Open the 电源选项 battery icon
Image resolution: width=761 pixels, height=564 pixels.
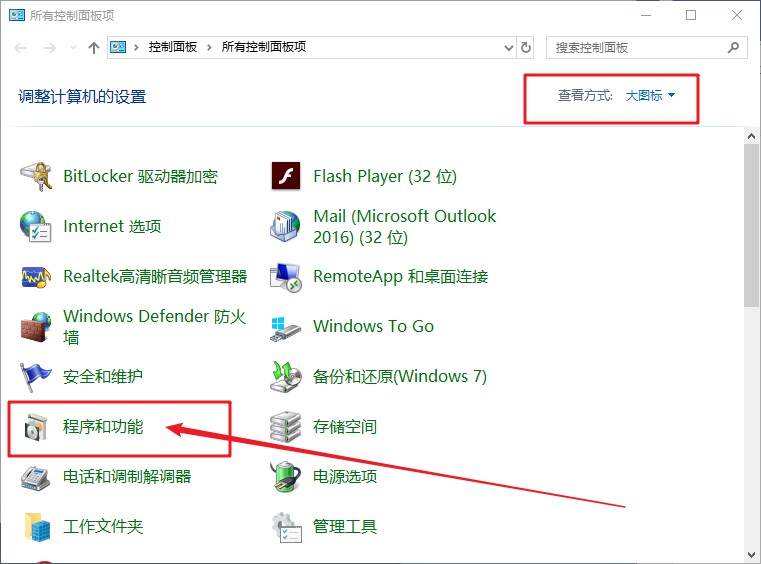[285, 477]
